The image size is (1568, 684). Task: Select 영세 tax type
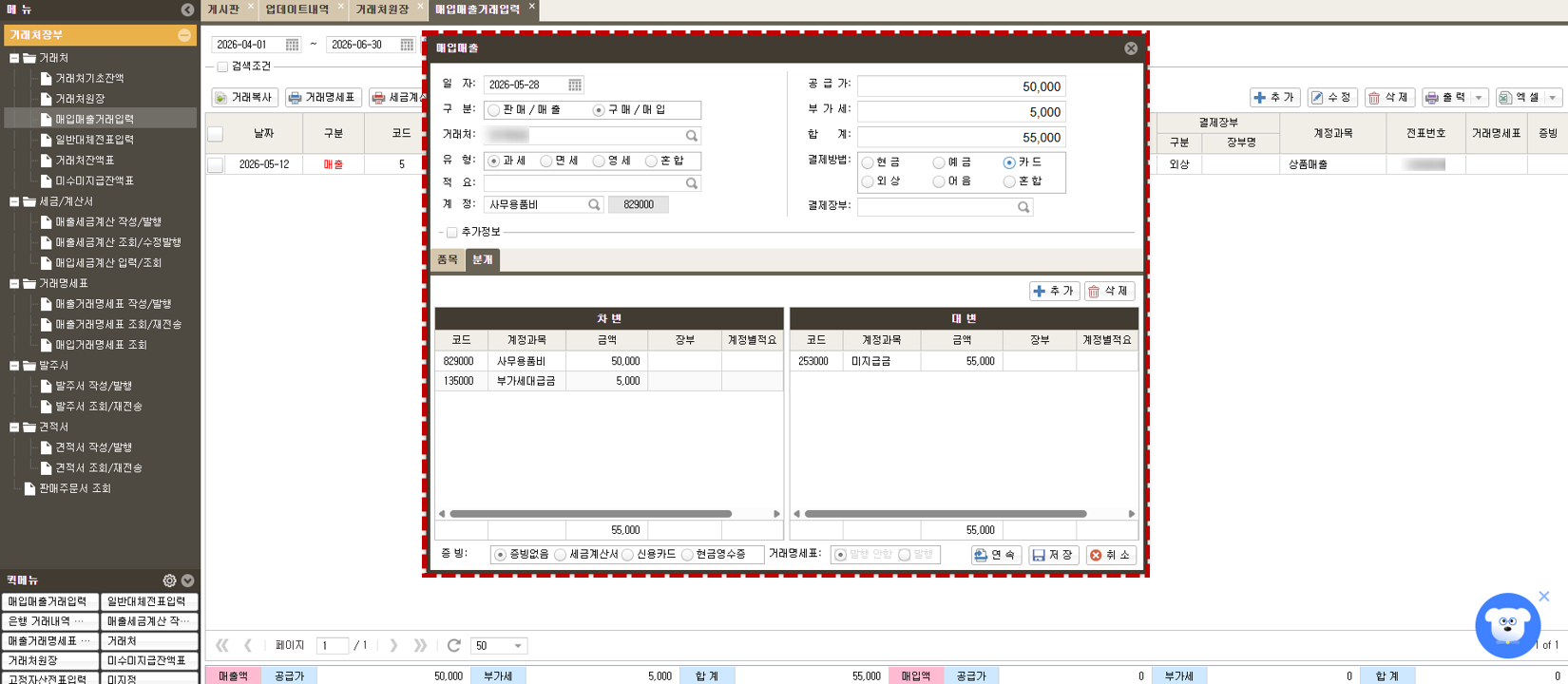[599, 161]
